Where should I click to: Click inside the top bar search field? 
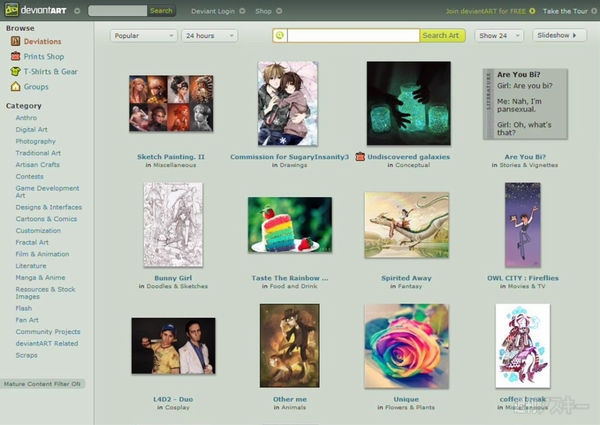[x=117, y=11]
